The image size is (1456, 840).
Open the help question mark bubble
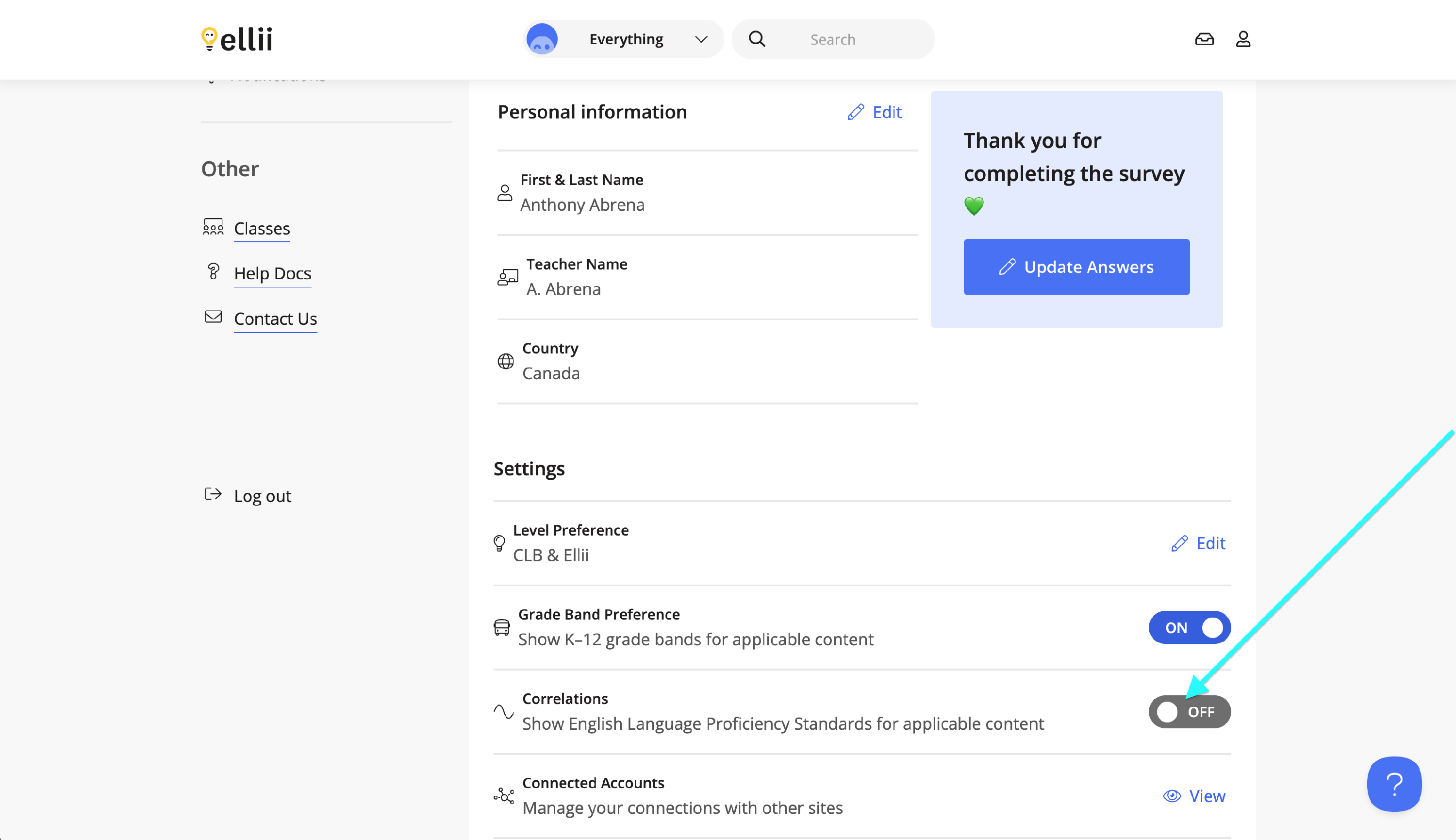pos(1394,784)
